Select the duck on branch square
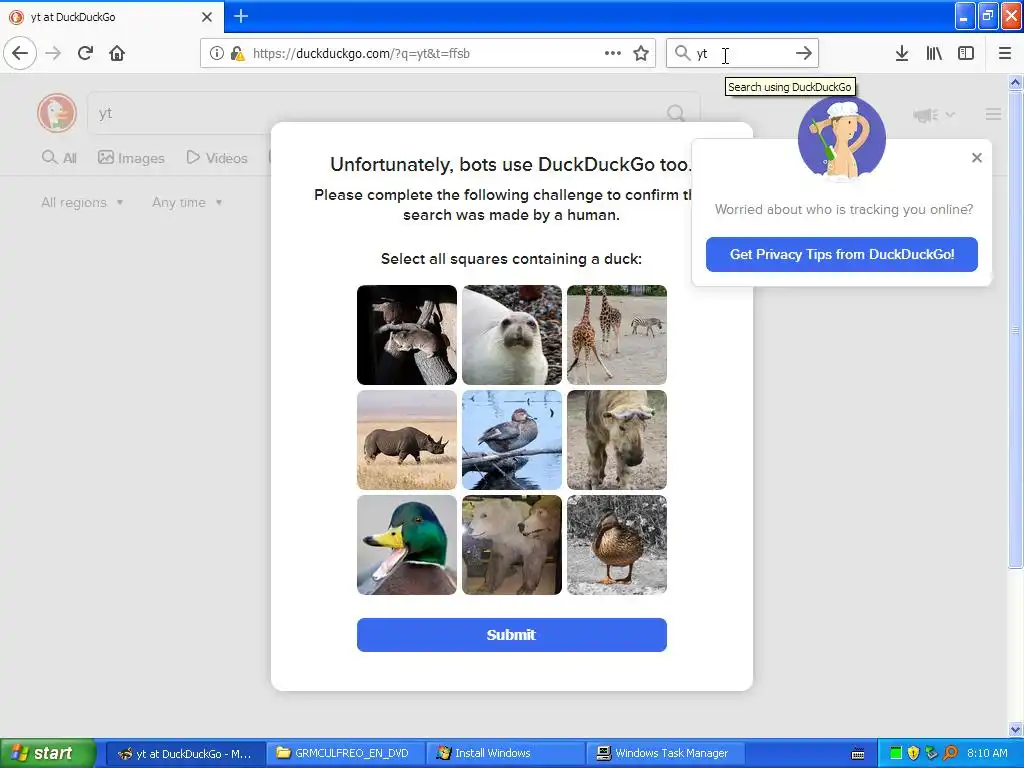This screenshot has width=1024, height=768. (x=512, y=440)
